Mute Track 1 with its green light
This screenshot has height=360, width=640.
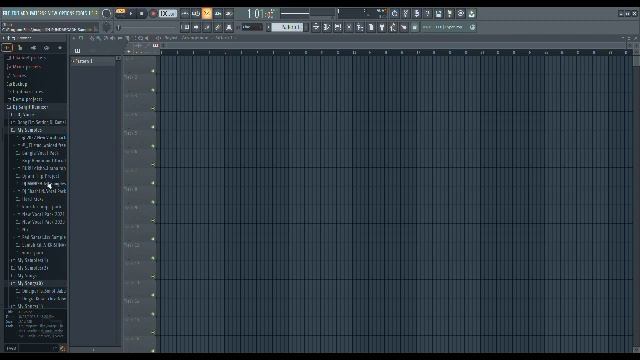pos(153,71)
